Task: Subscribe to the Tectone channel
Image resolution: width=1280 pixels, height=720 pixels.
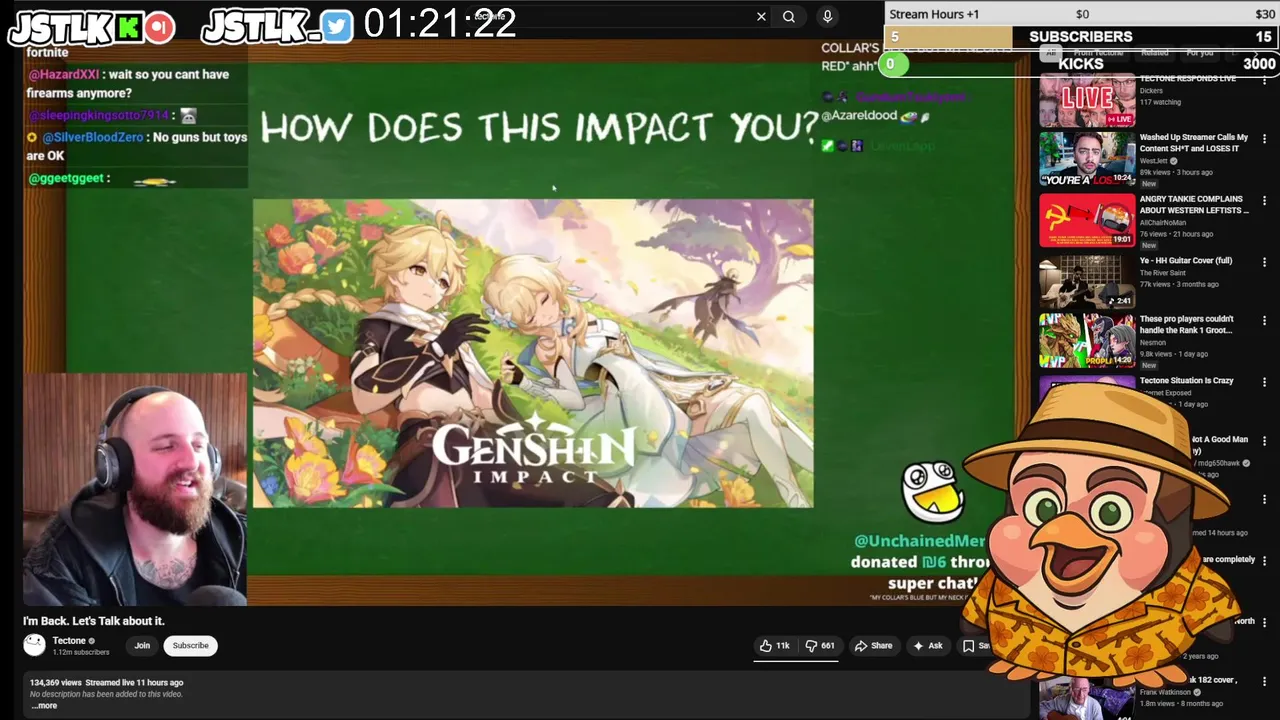Action: pyautogui.click(x=190, y=646)
